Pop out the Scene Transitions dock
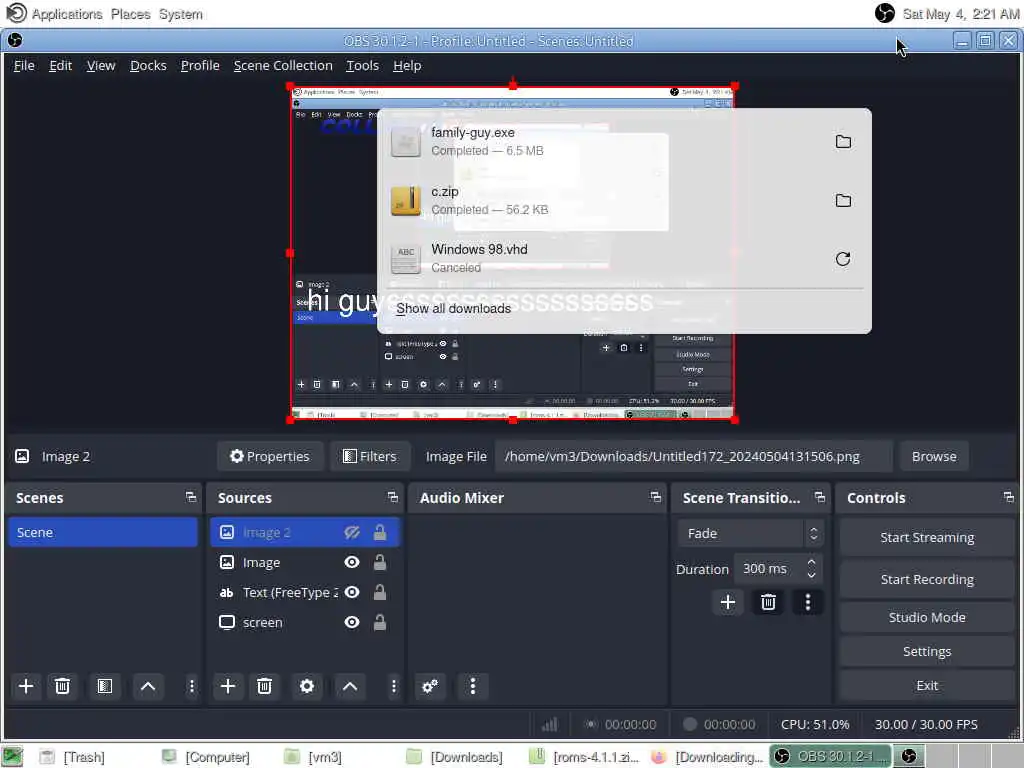Image resolution: width=1024 pixels, height=768 pixels. click(x=820, y=498)
